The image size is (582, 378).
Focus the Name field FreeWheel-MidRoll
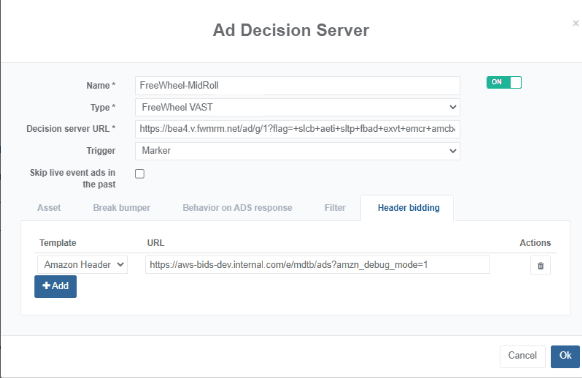coord(298,85)
